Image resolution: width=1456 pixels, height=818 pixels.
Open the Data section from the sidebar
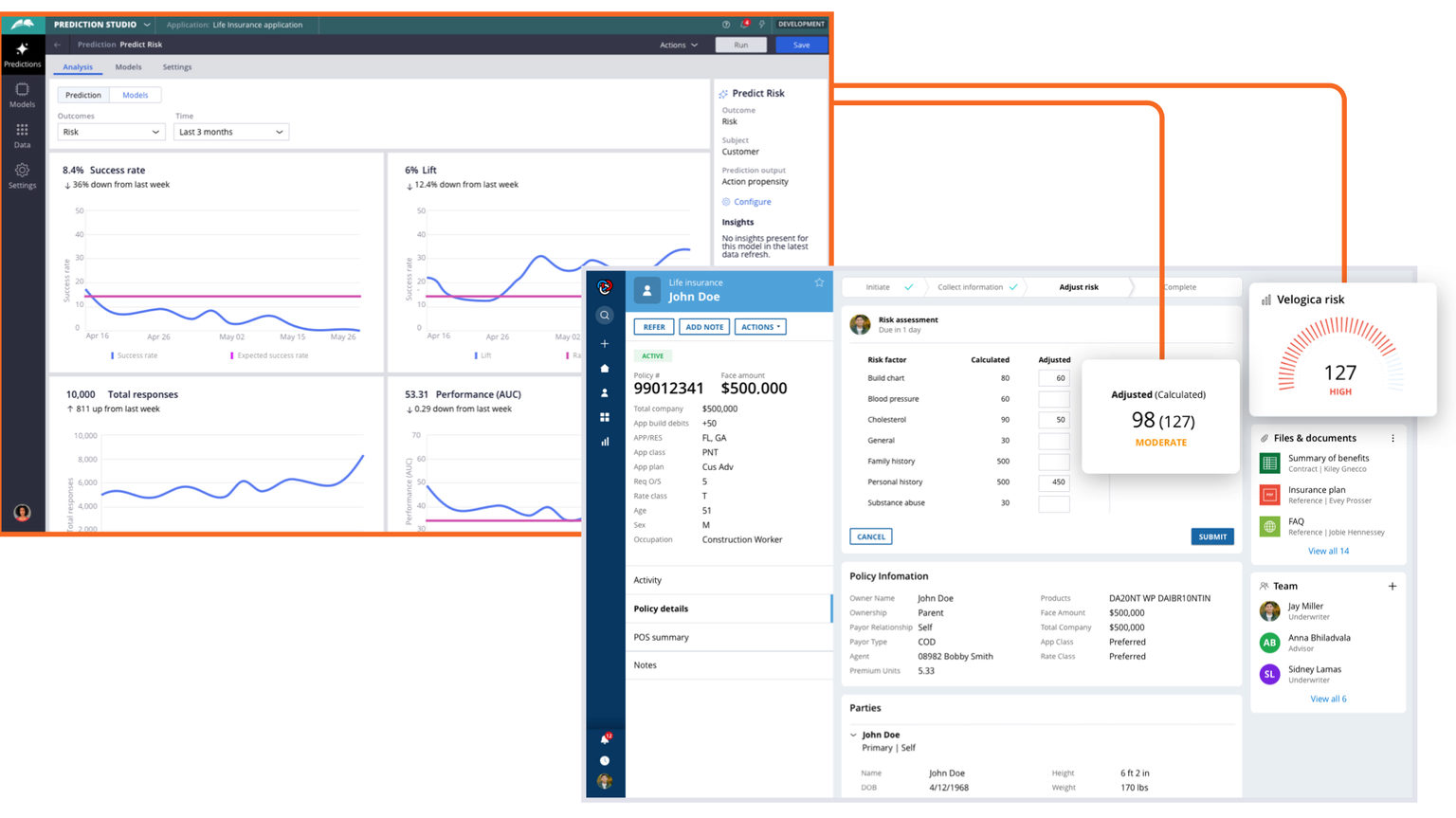(x=22, y=133)
